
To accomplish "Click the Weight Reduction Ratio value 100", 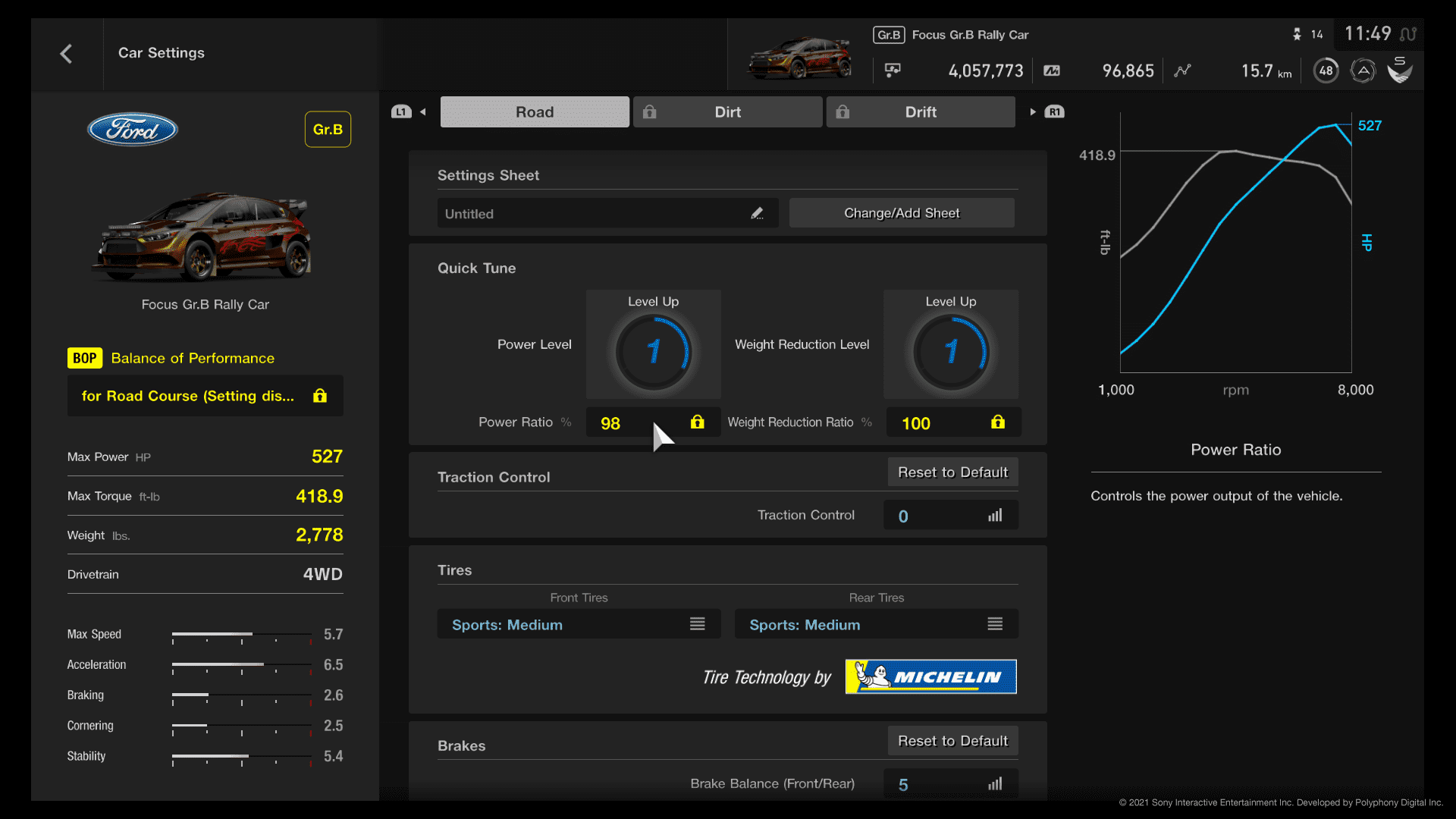I will (x=916, y=423).
